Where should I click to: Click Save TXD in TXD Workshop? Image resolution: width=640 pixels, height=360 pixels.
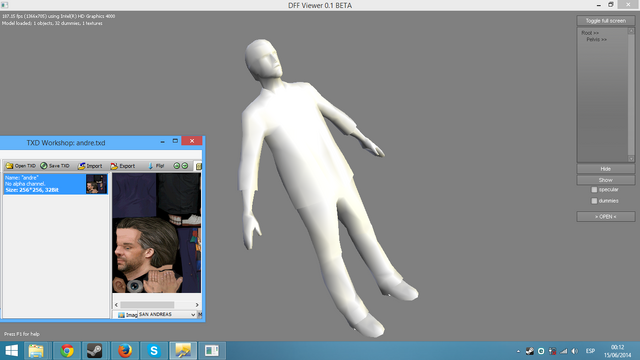[x=55, y=166]
